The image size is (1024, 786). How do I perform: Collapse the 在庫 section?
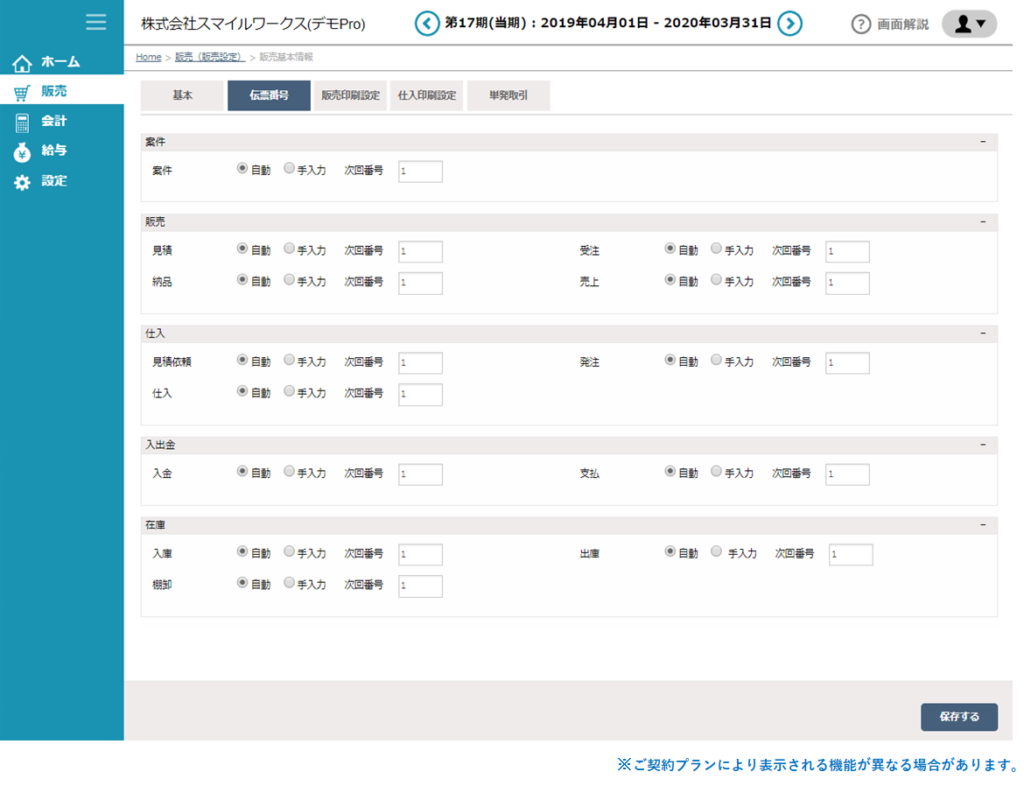[983, 525]
